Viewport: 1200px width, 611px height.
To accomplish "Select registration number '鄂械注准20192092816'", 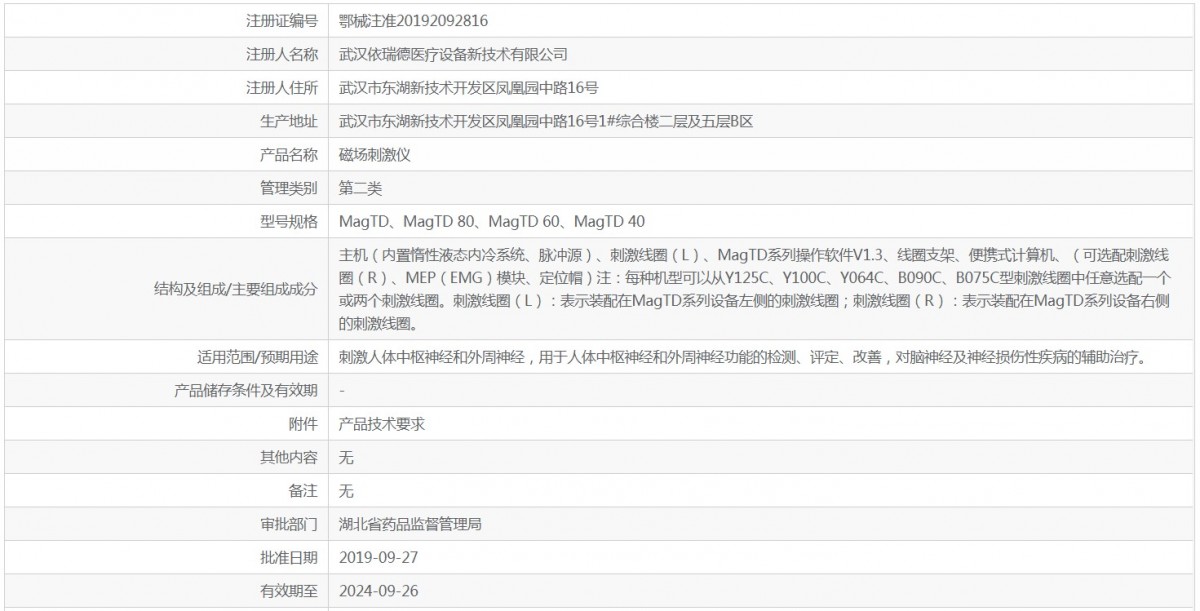I will tap(414, 20).
